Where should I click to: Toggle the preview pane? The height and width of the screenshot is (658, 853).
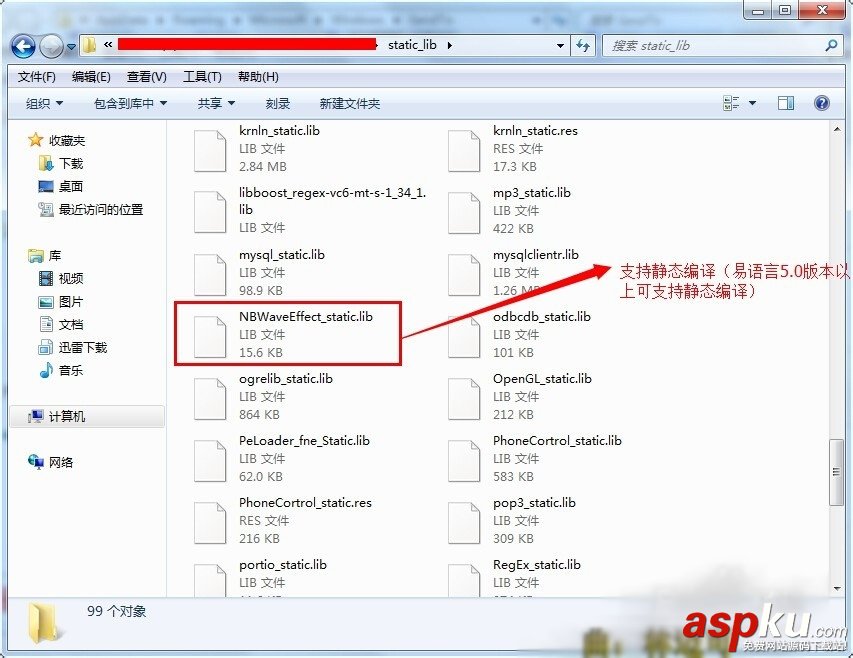786,103
